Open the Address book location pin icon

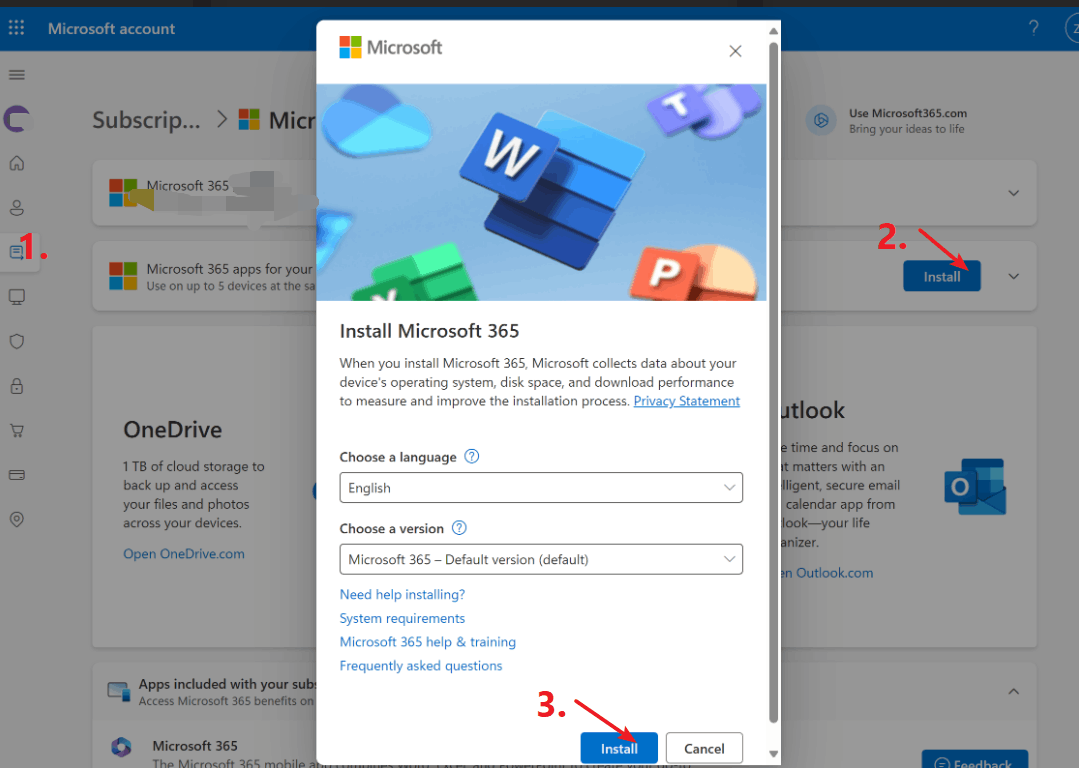pyautogui.click(x=17, y=519)
